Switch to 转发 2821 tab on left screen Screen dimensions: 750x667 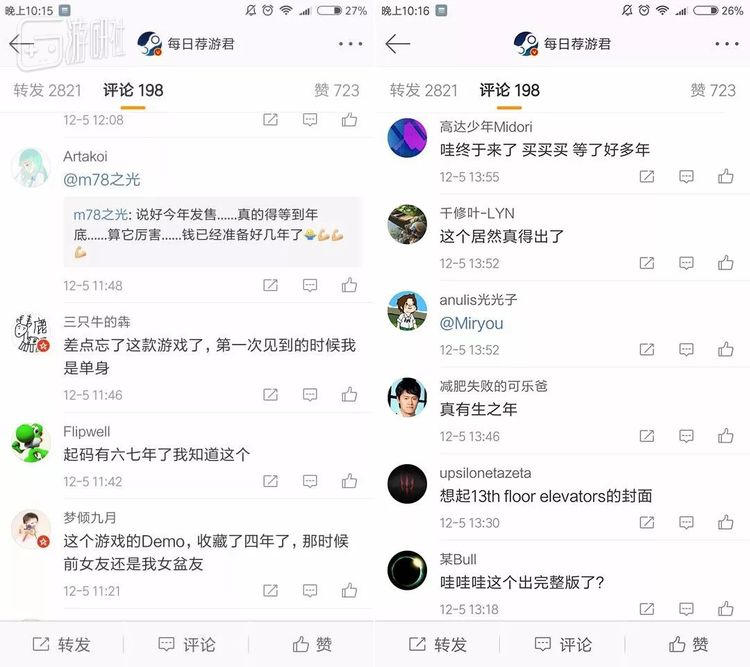47,90
